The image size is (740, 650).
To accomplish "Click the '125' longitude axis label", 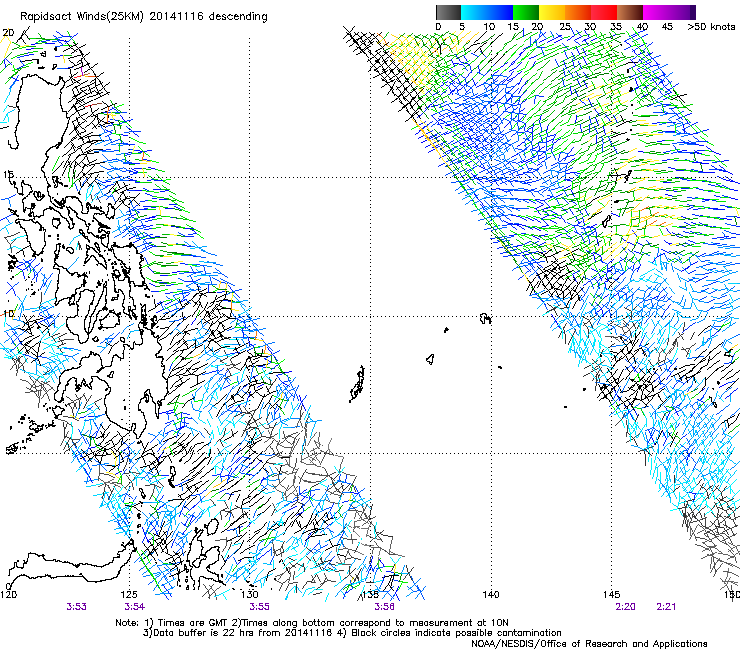I will pyautogui.click(x=129, y=594).
